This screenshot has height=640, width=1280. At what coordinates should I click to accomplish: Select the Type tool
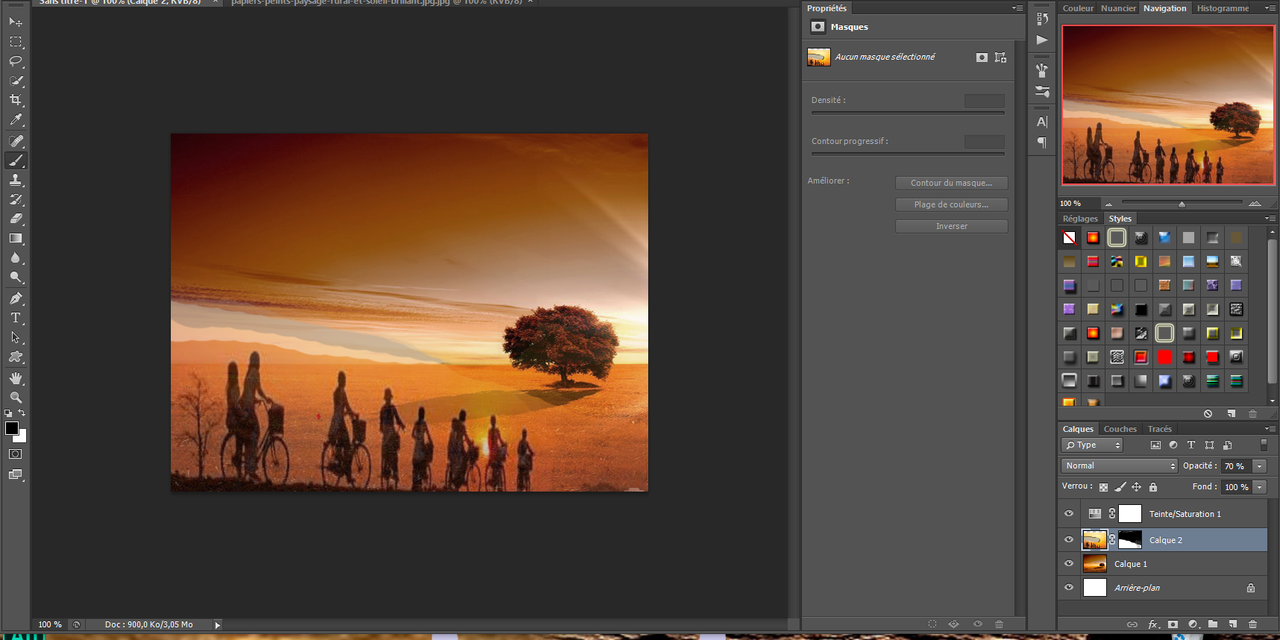(x=16, y=318)
